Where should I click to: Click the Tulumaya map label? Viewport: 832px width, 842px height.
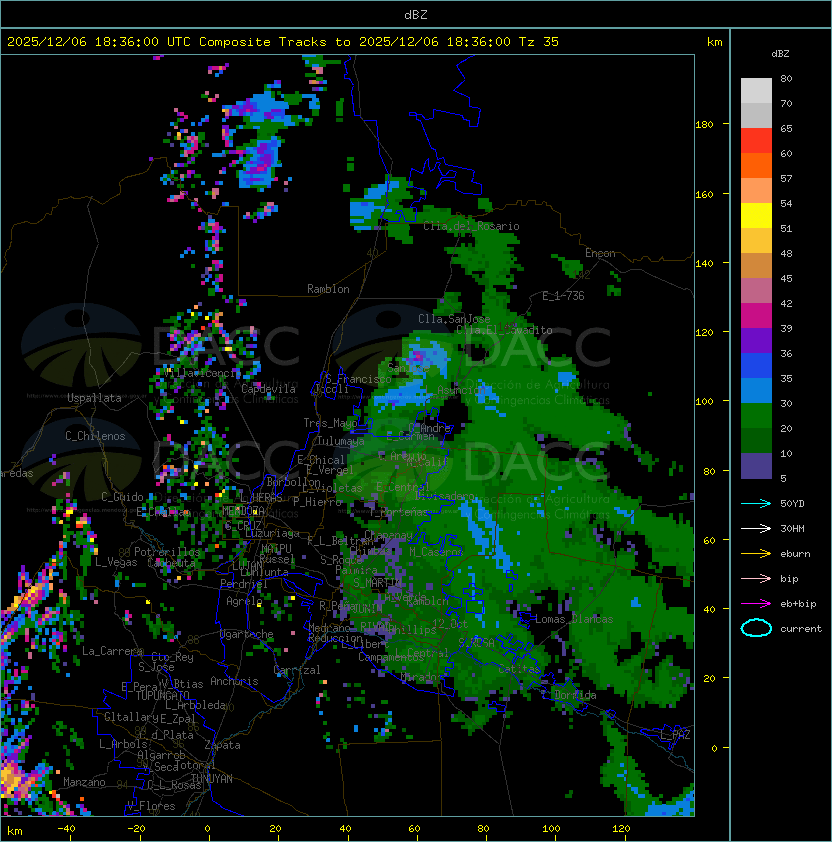click(x=341, y=441)
